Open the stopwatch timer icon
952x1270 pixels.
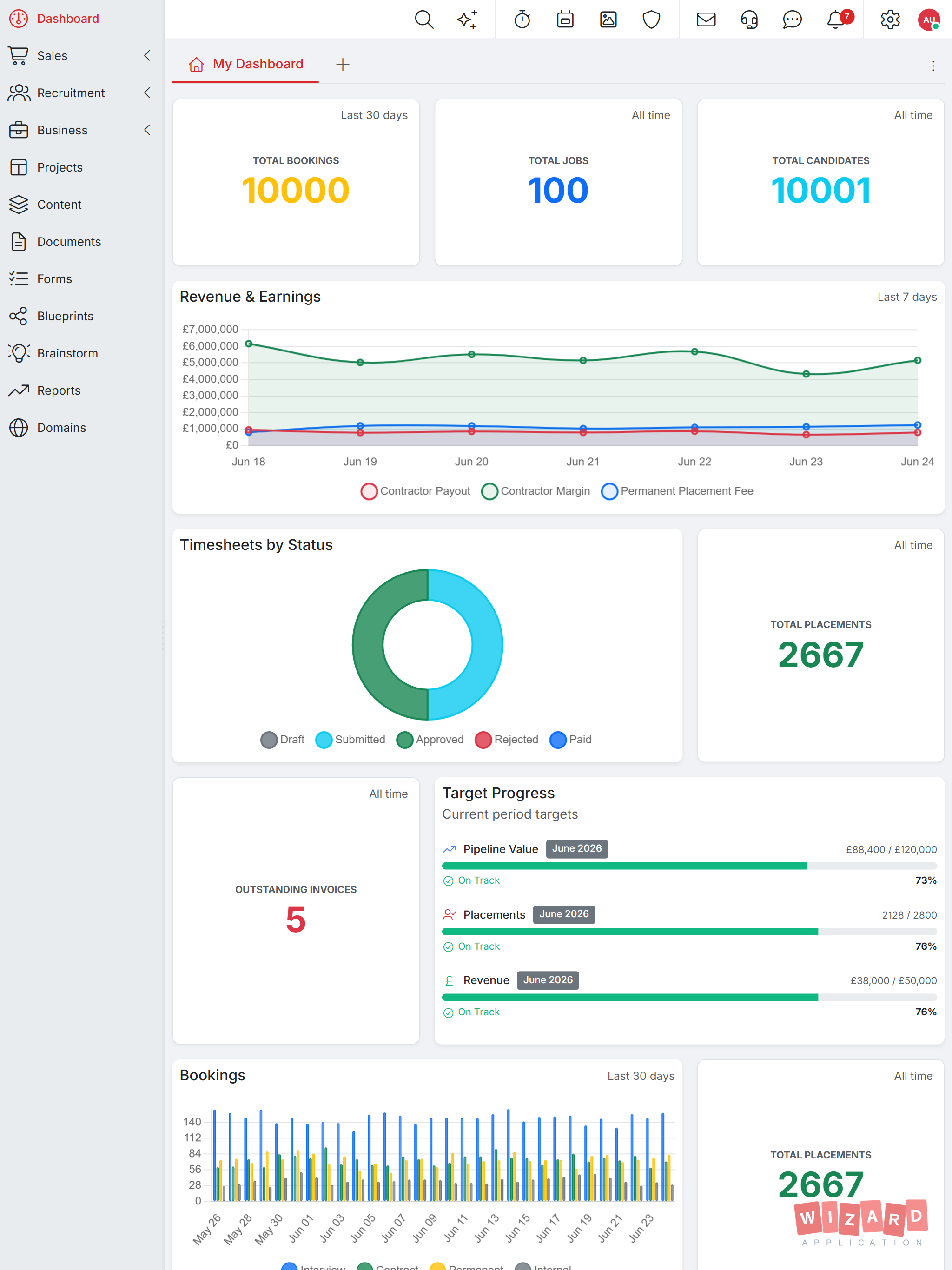point(522,20)
